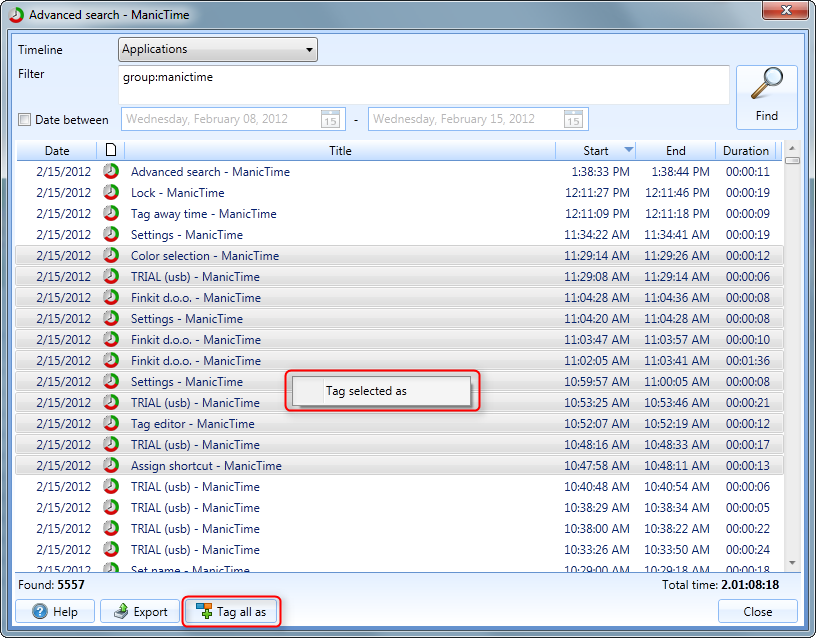Select the "Assign shortcut - ManicTime" title
This screenshot has width=816, height=638.
[x=206, y=466]
